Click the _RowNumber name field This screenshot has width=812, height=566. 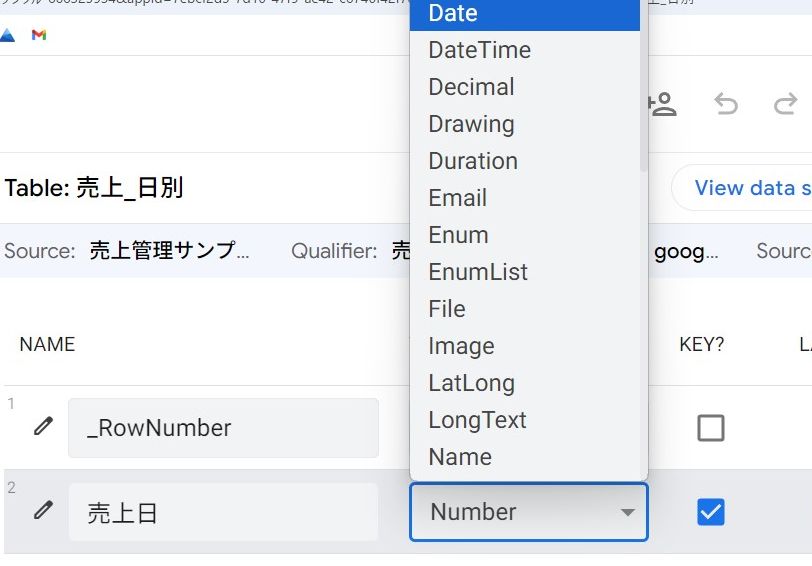223,428
